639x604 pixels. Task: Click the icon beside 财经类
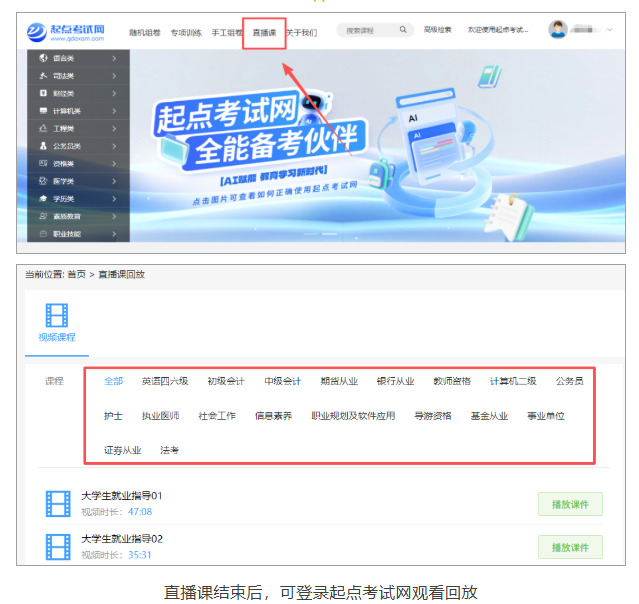point(43,93)
